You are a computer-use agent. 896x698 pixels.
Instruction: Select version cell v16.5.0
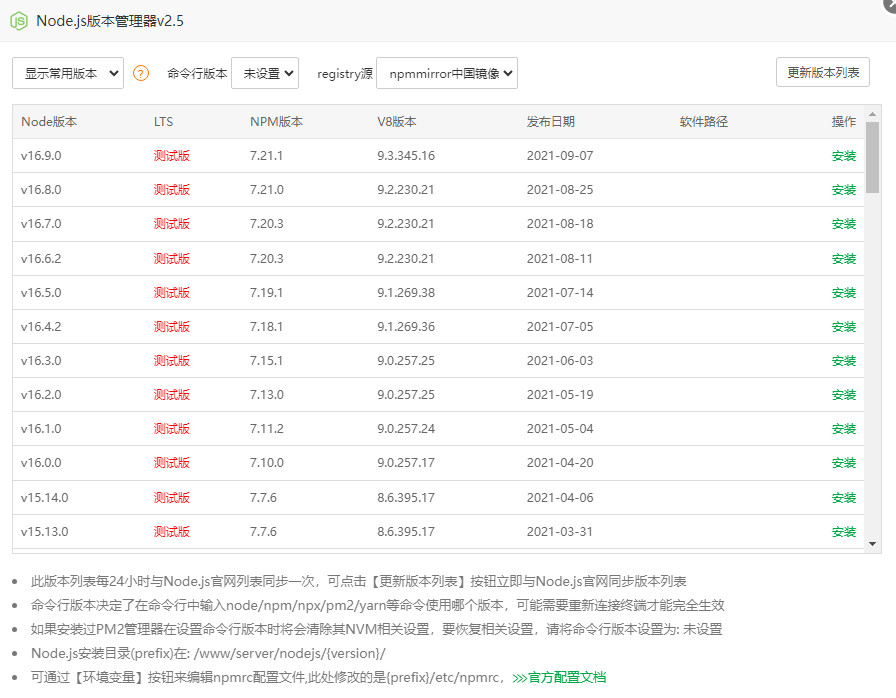[x=41, y=293]
